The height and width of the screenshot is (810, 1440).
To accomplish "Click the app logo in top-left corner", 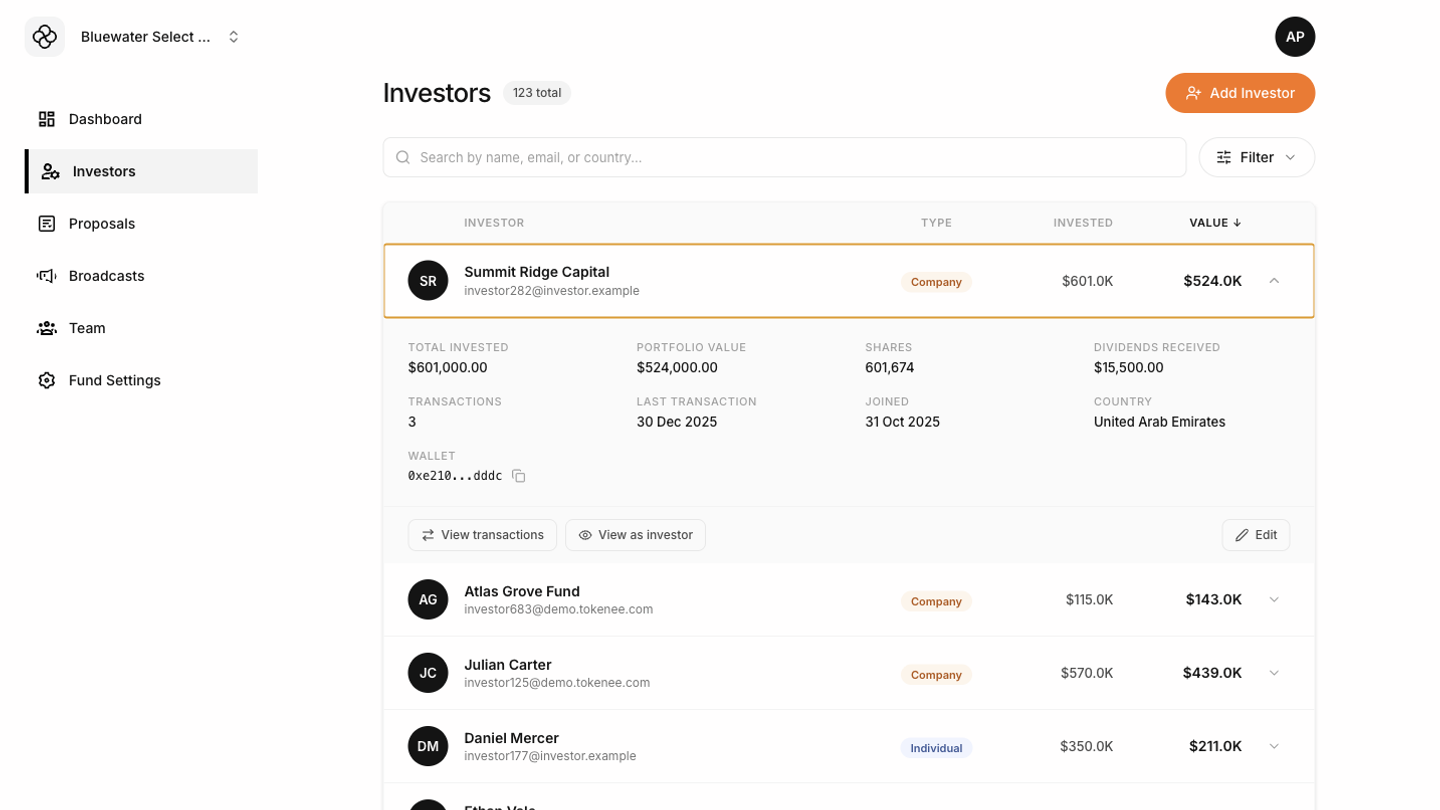I will tap(45, 37).
